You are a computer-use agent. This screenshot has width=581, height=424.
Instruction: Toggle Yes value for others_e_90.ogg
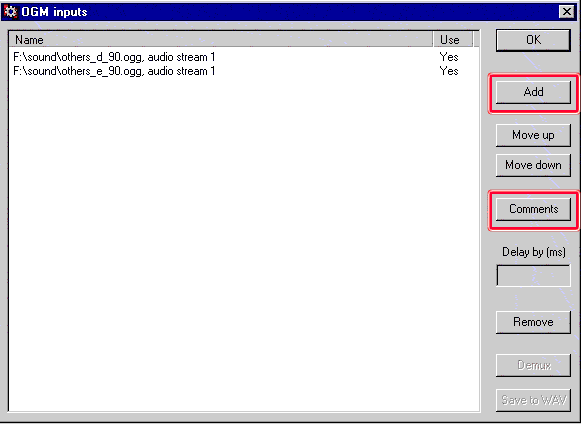[x=449, y=71]
